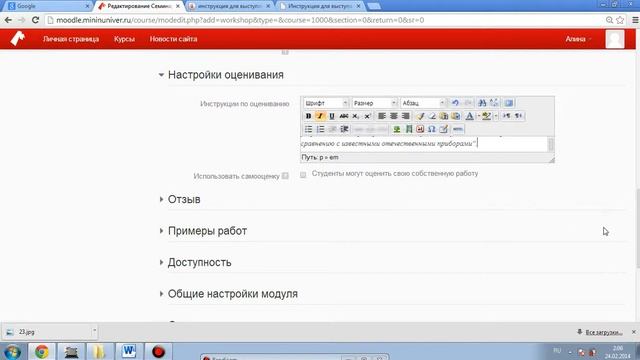This screenshot has width=640, height=360.
Task: Open Личная страница in navigation bar
Action: click(x=71, y=39)
